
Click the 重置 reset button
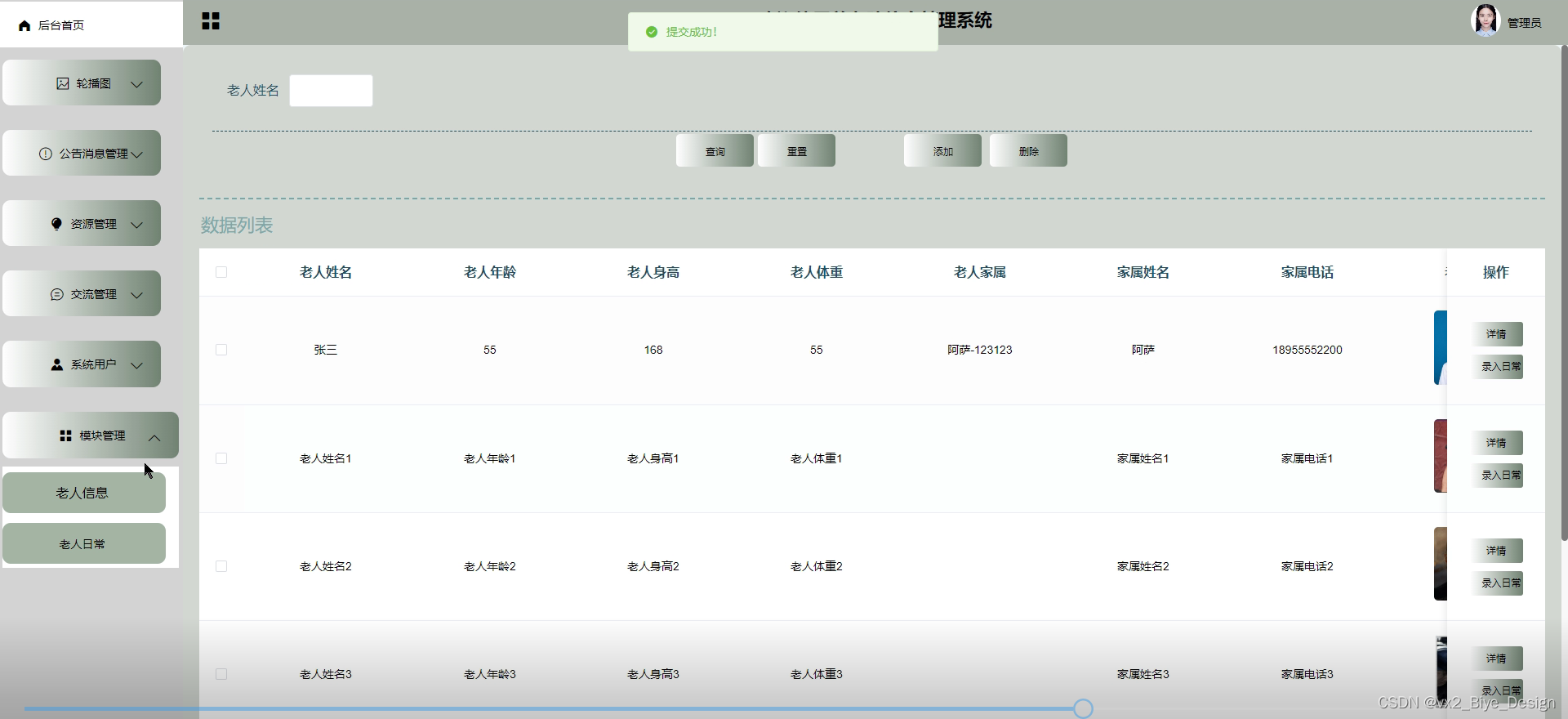796,150
